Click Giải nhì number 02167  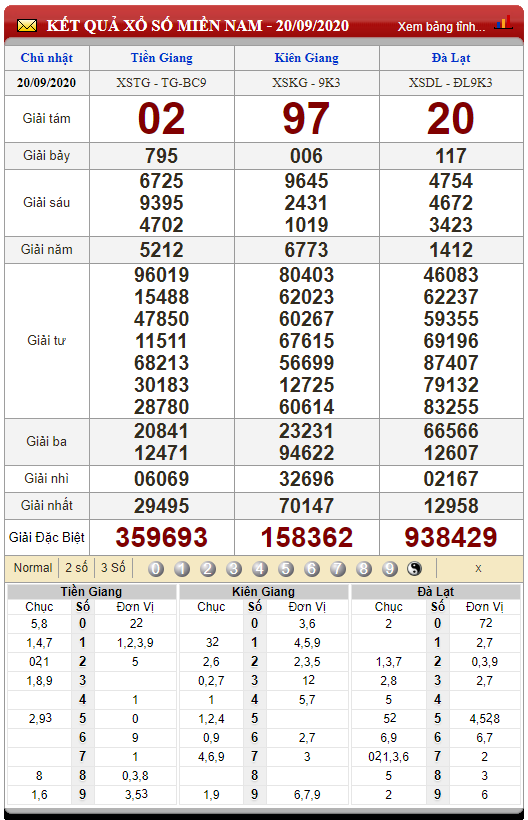coord(451,479)
